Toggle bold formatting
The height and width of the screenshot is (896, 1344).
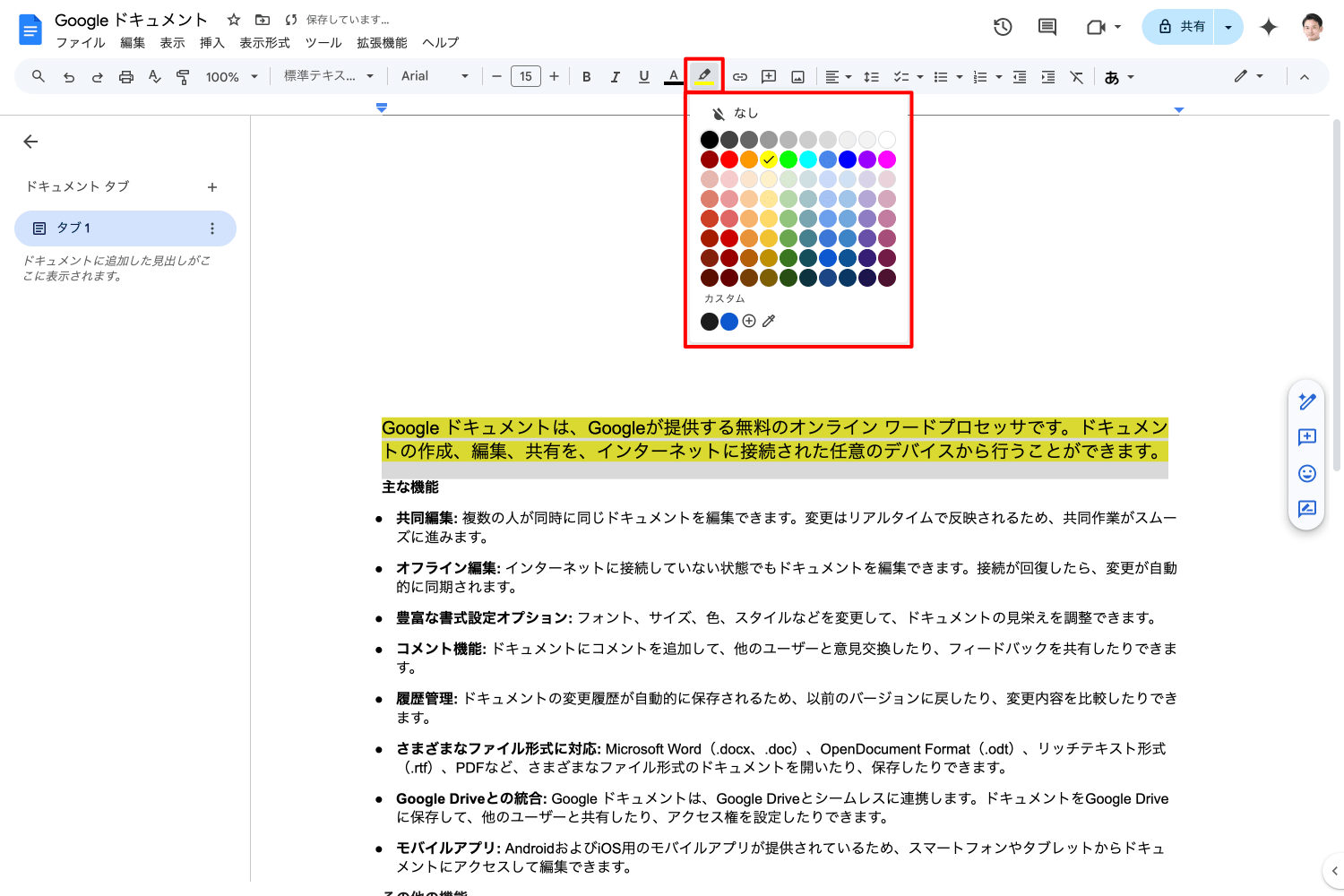click(587, 77)
